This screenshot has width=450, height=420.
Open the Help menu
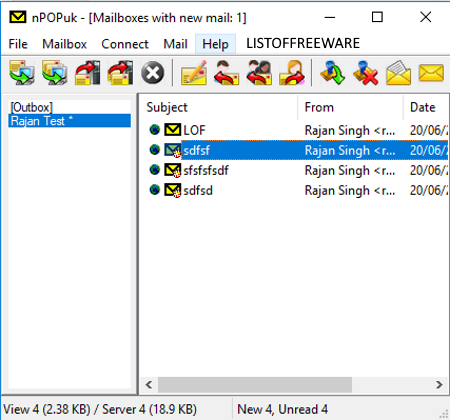coord(215,44)
